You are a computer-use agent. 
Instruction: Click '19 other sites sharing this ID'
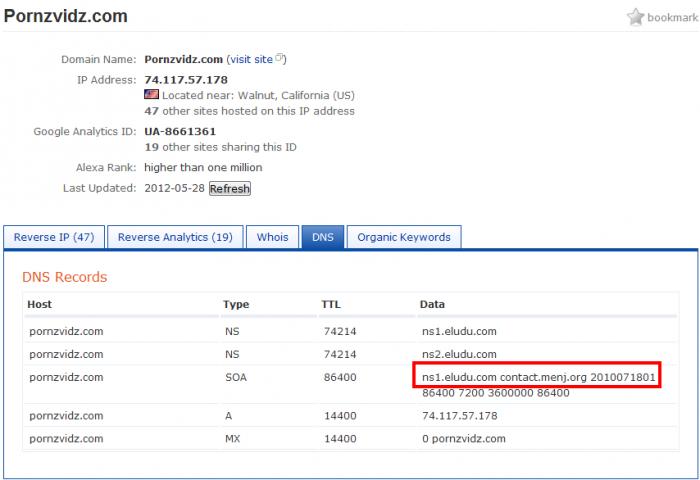click(220, 147)
